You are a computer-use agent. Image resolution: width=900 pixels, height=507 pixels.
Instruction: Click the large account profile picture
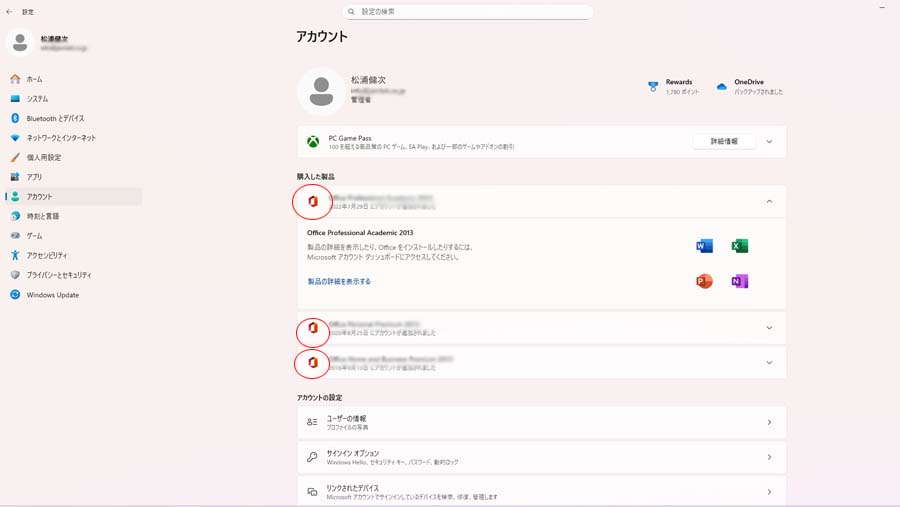321,91
